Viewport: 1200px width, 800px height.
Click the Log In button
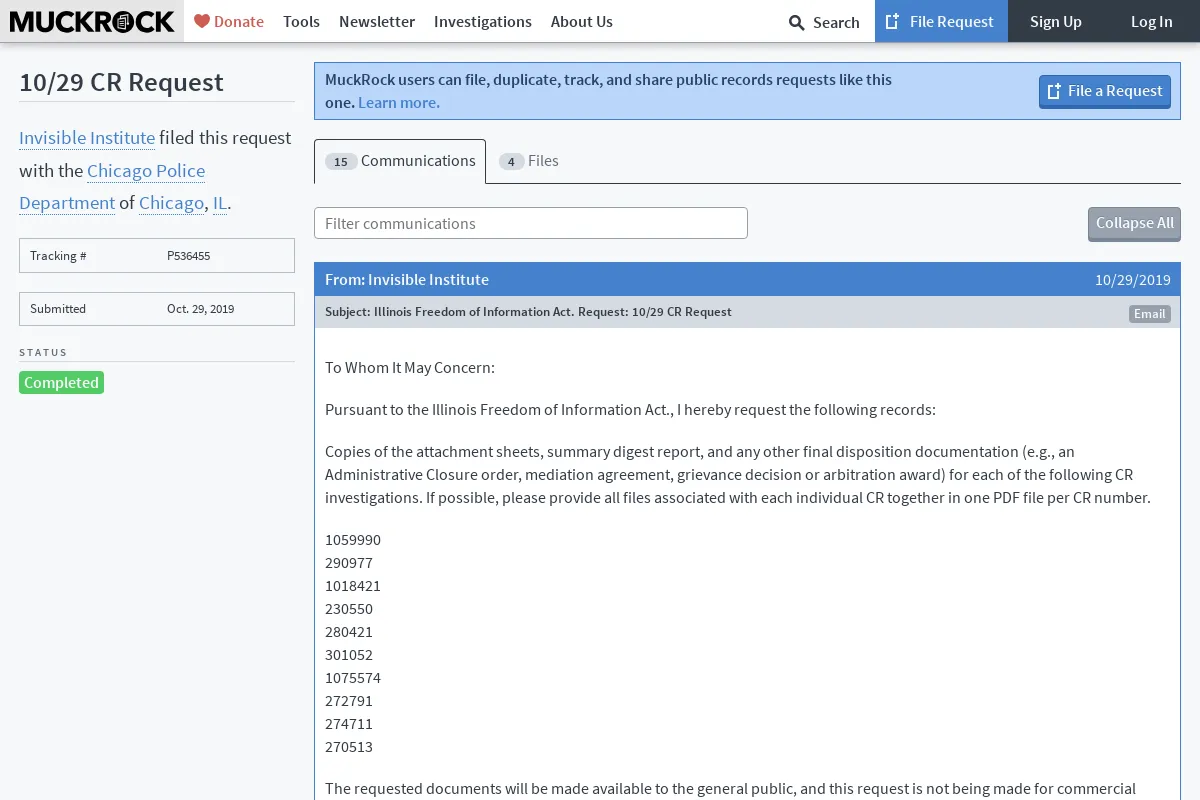click(x=1152, y=21)
